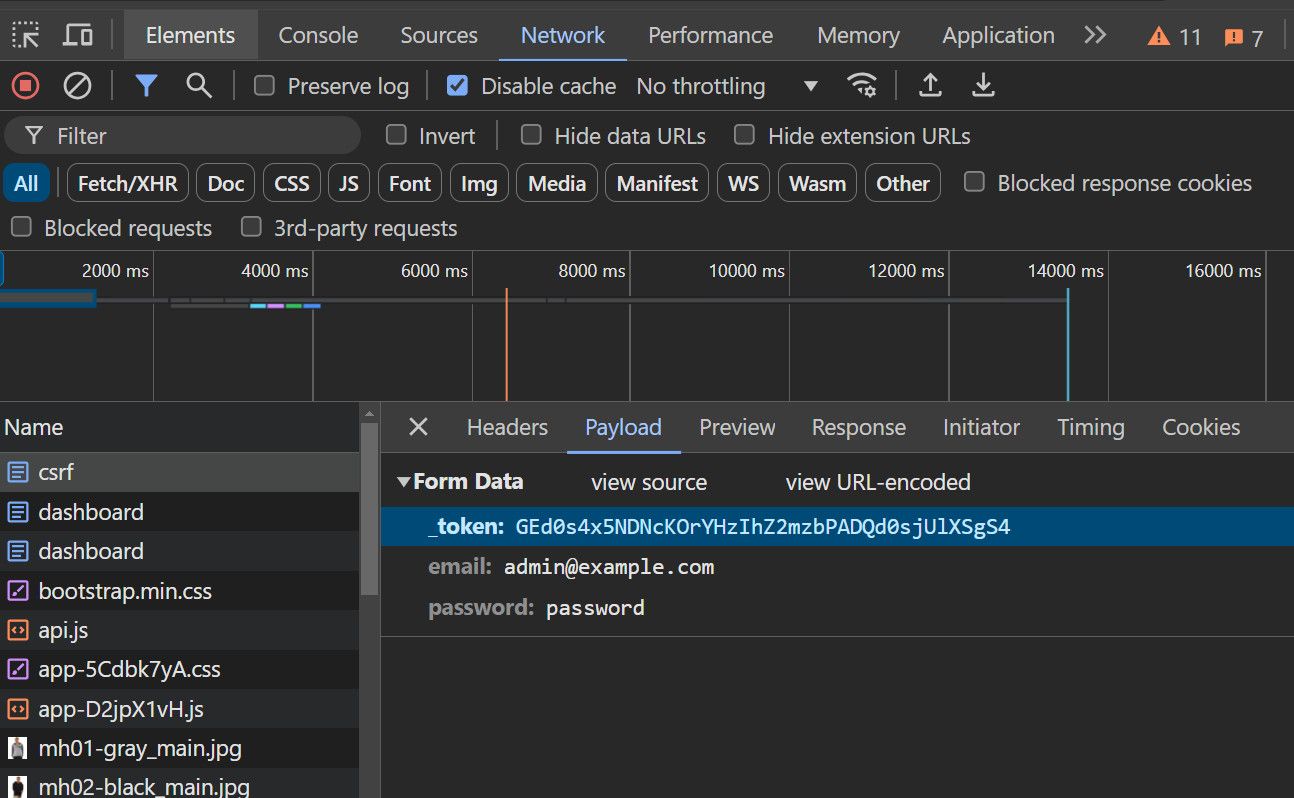Open the Sources tab
The image size is (1294, 798).
click(x=439, y=35)
